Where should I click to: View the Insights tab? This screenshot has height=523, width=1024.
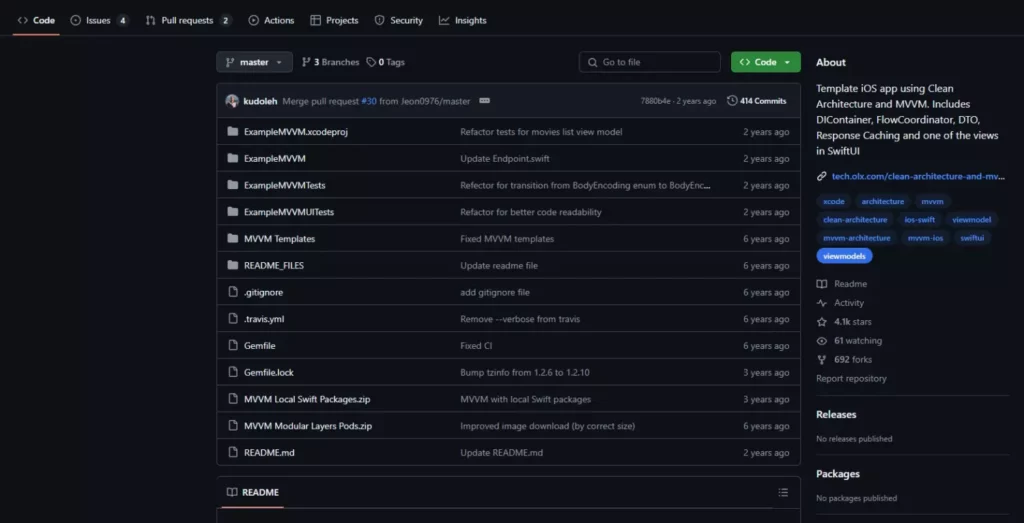462,20
